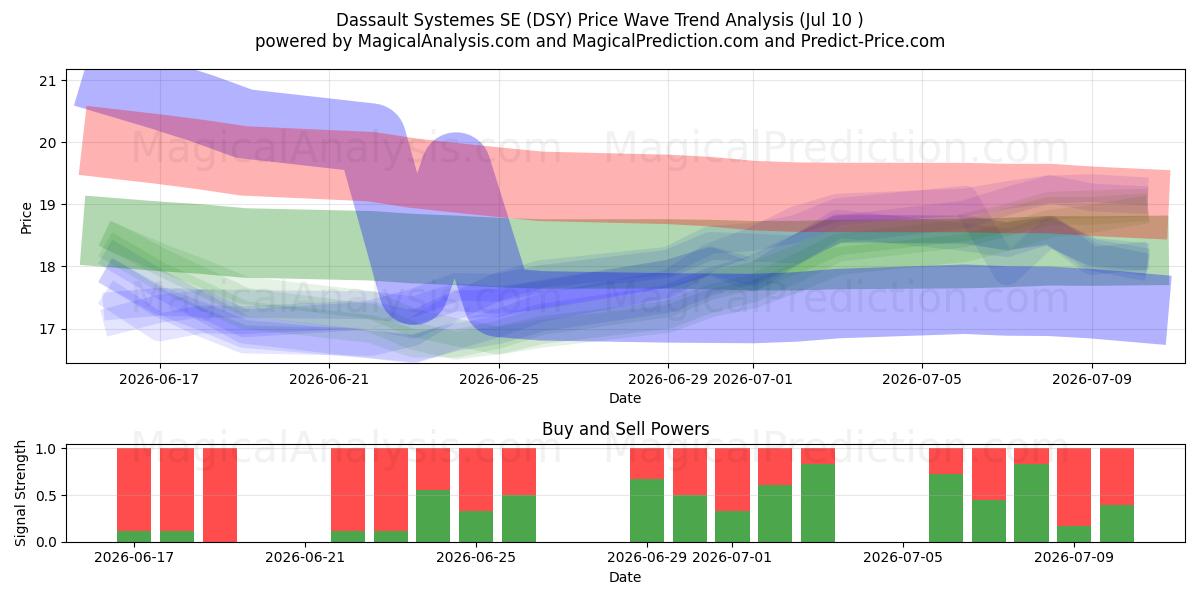Image resolution: width=1200 pixels, height=600 pixels.
Task: Click the signal strength tick '1.0'
Action: [47, 448]
